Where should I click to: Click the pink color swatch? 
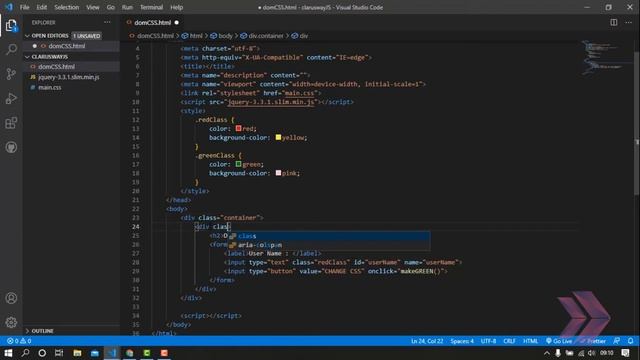[278, 173]
